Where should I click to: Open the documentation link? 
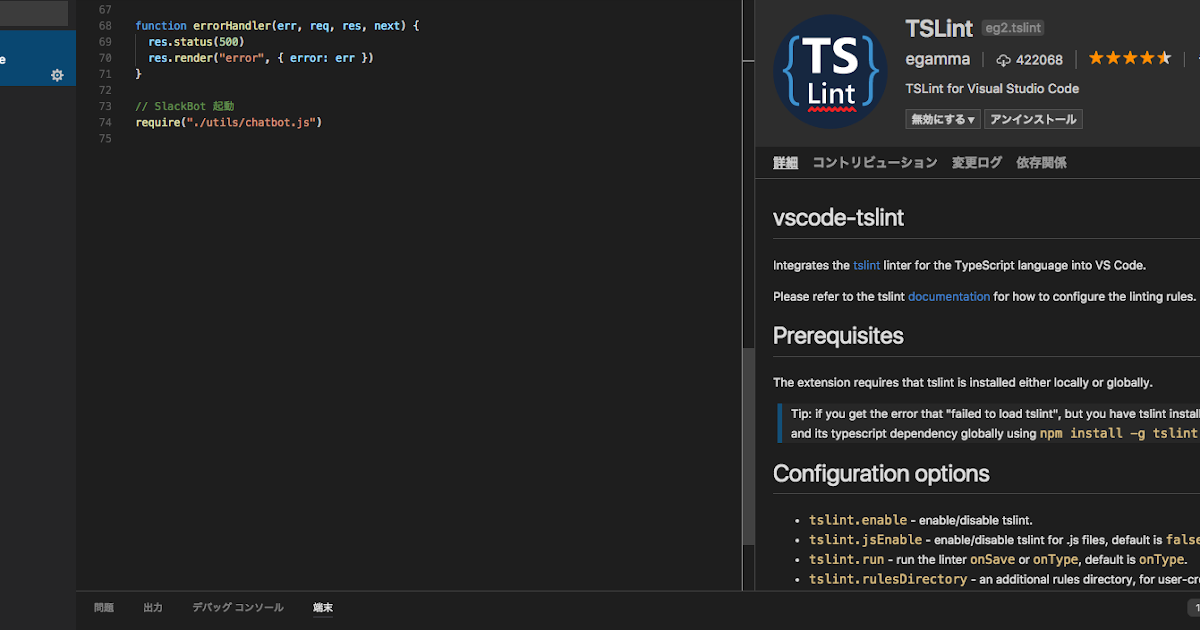pyautogui.click(x=948, y=296)
